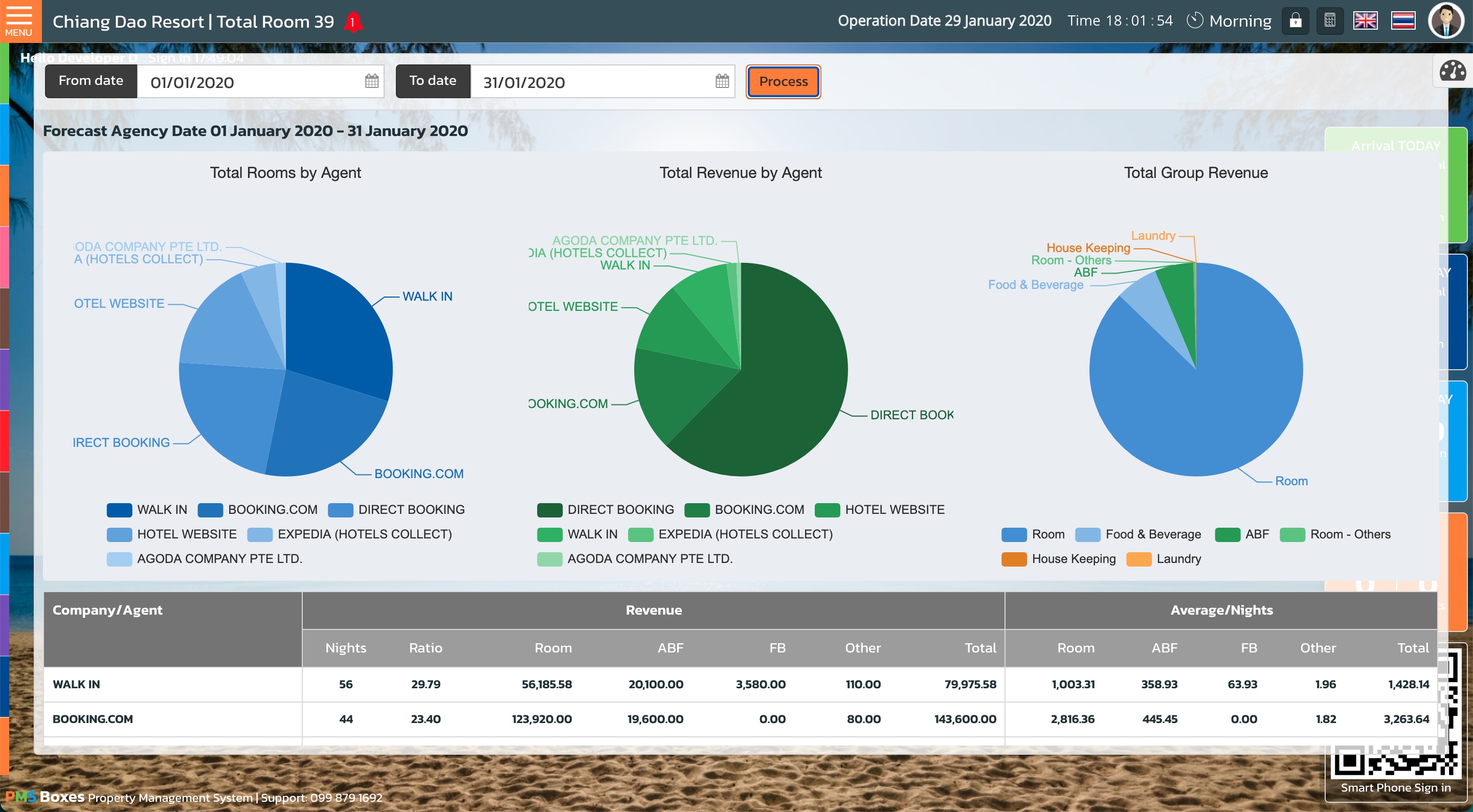Click BOOKING.COM total 143,600.00 cell
The height and width of the screenshot is (812, 1473).
[965, 719]
